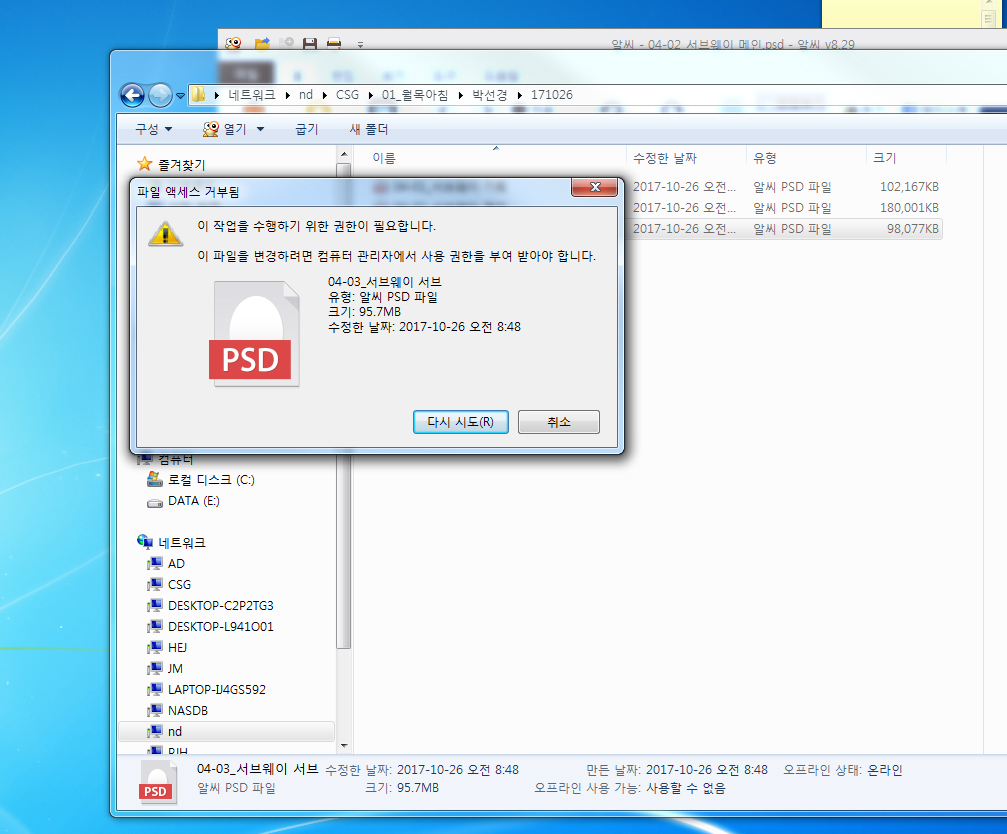Select the HEJ network computer
Viewport: 1007px width, 834px height.
point(178,648)
